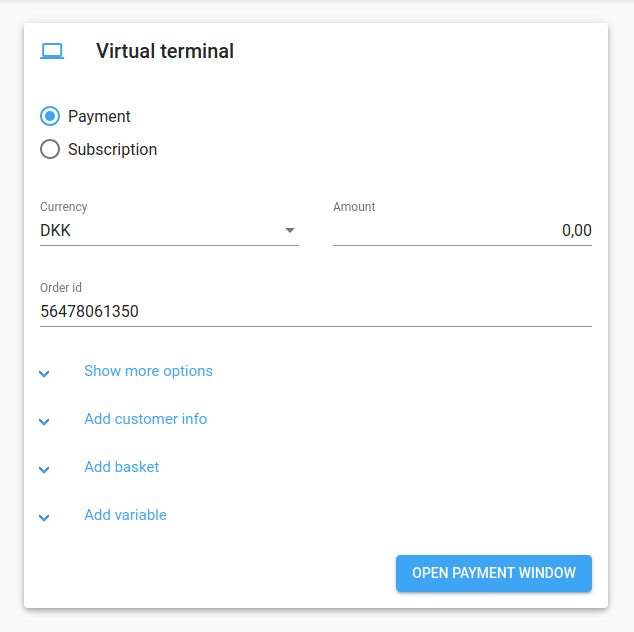
Task: Click the chevron beside Show more options
Action: click(44, 373)
